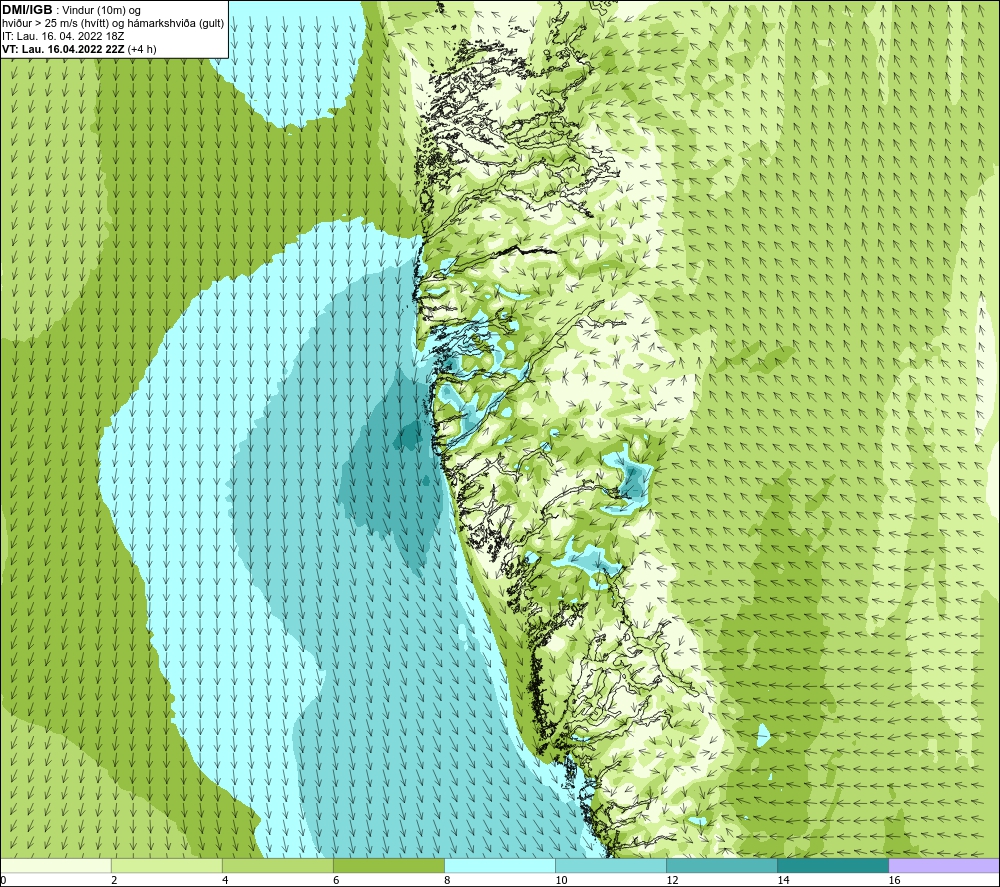This screenshot has height=887, width=1000.
Task: Click the 10–12 m/s legend swatch
Action: pos(611,865)
